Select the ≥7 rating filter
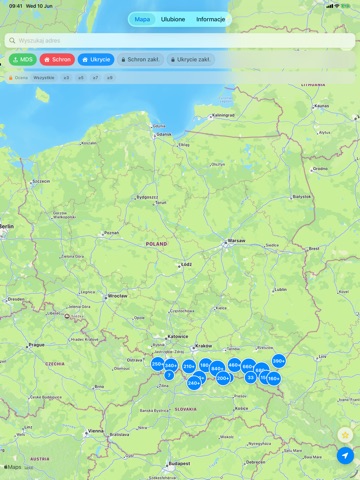Viewport: 360px width, 480px height. tap(95, 78)
